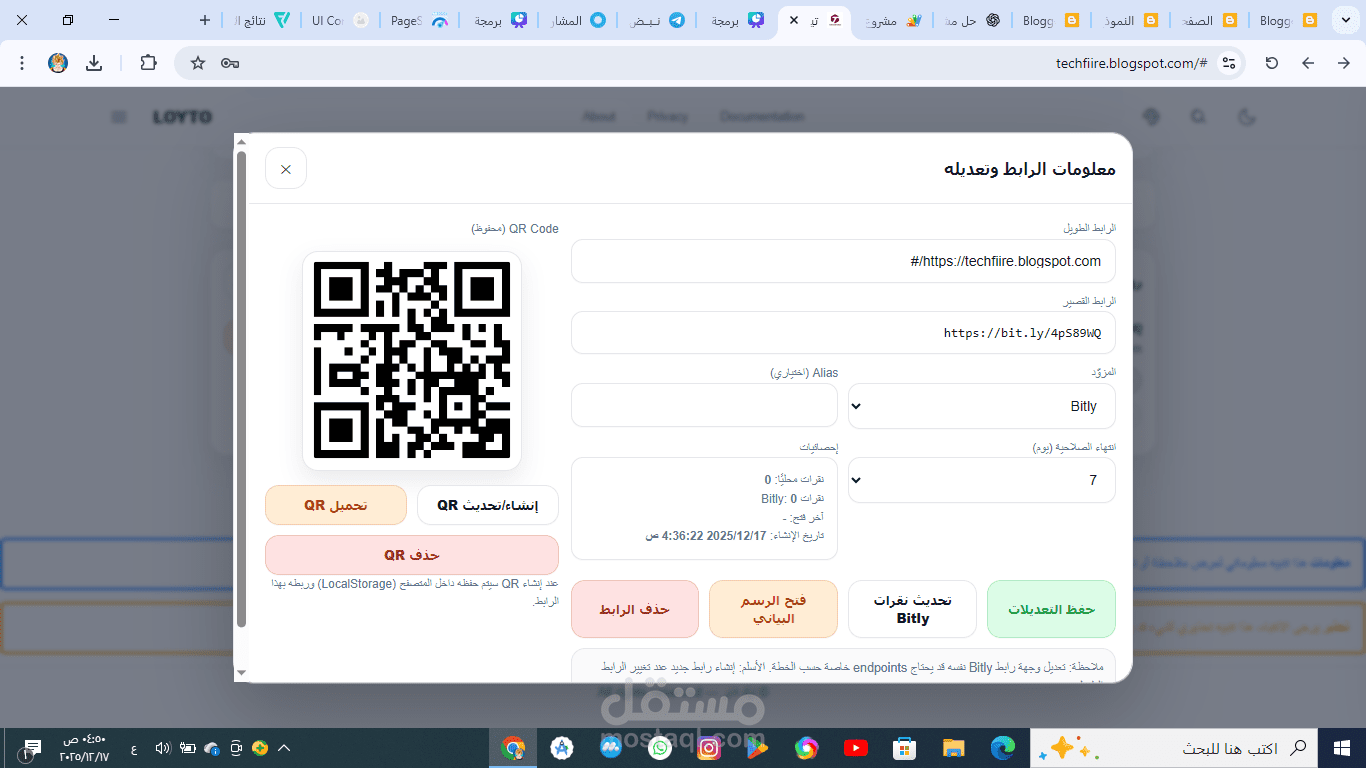Open the tab search dropdown arrow
Image resolution: width=1366 pixels, height=768 pixels.
1345,20
